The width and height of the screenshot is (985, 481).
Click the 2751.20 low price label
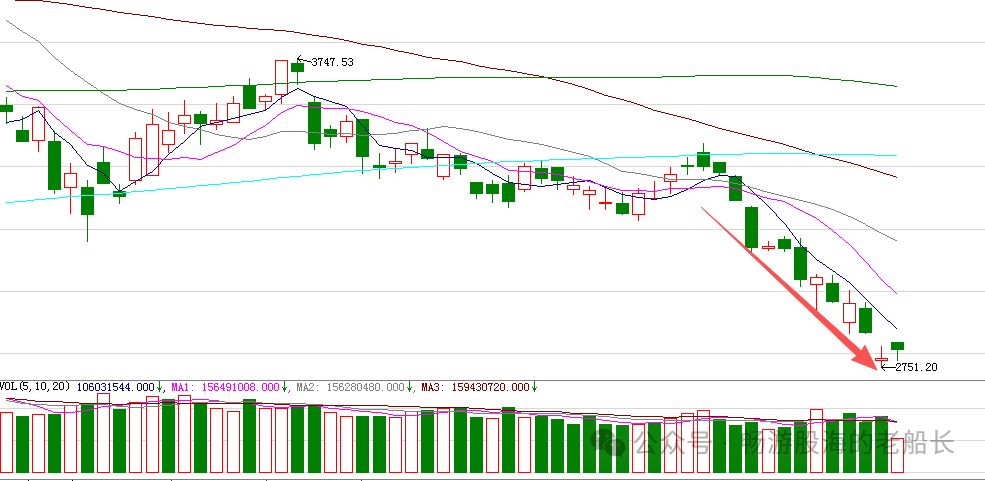coord(916,367)
